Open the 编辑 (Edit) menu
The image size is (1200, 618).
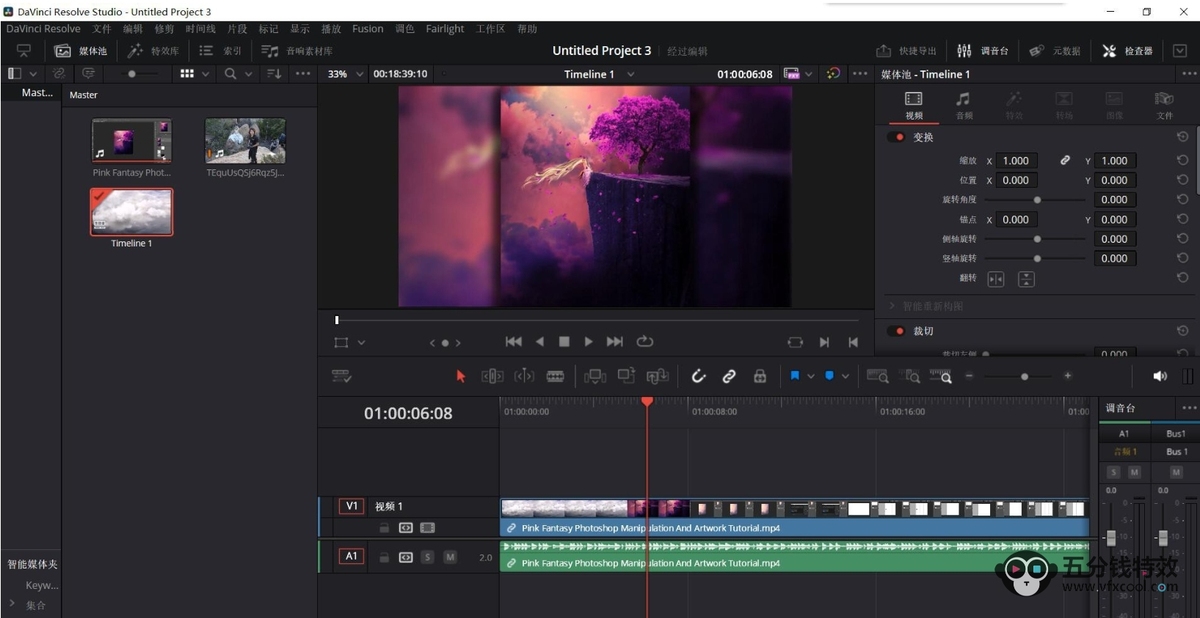coord(133,29)
